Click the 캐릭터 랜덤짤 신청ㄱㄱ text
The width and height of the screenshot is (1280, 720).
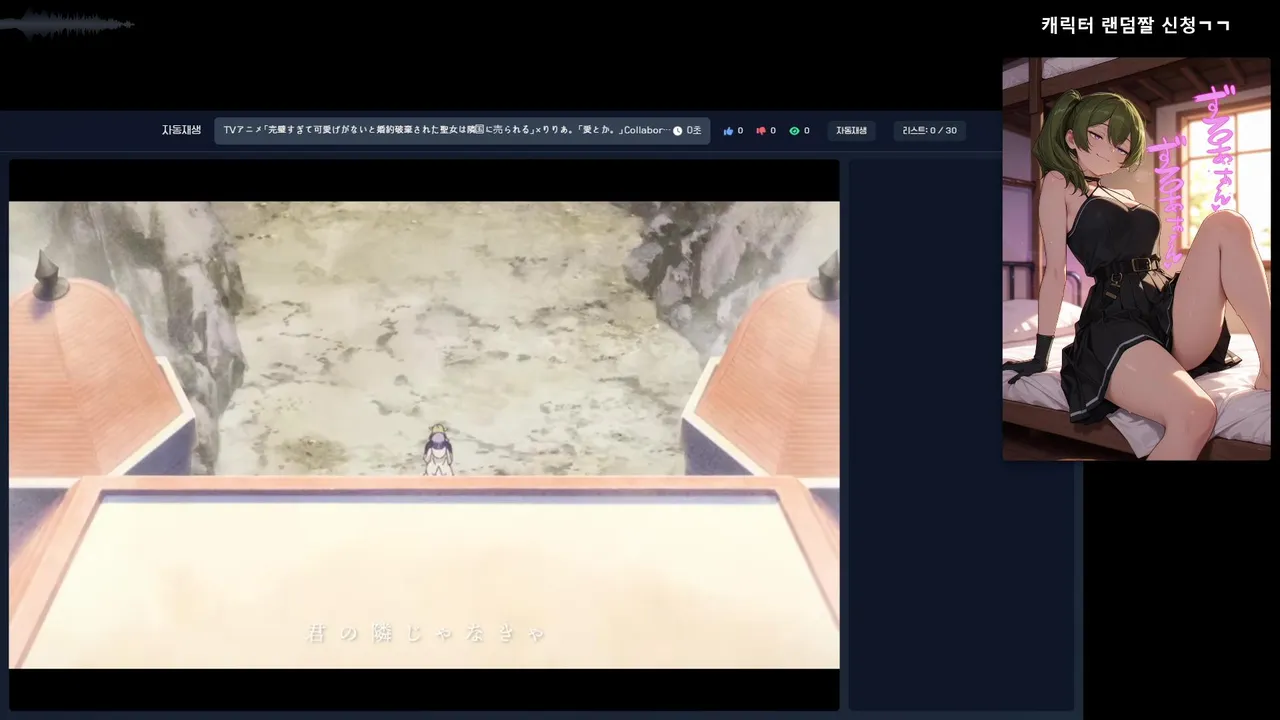tap(1135, 26)
